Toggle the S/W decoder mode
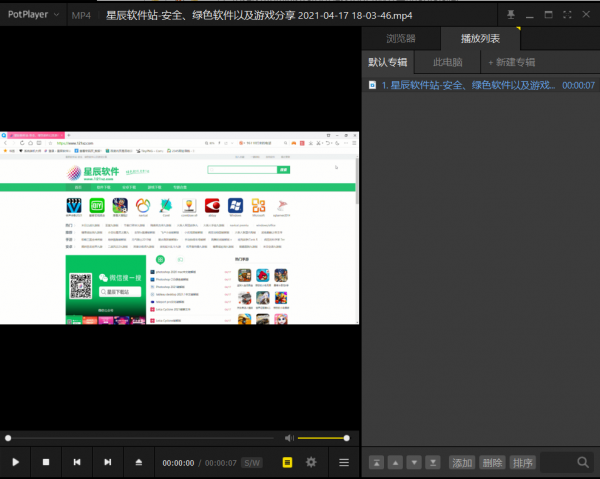The image size is (600, 479). [x=252, y=463]
